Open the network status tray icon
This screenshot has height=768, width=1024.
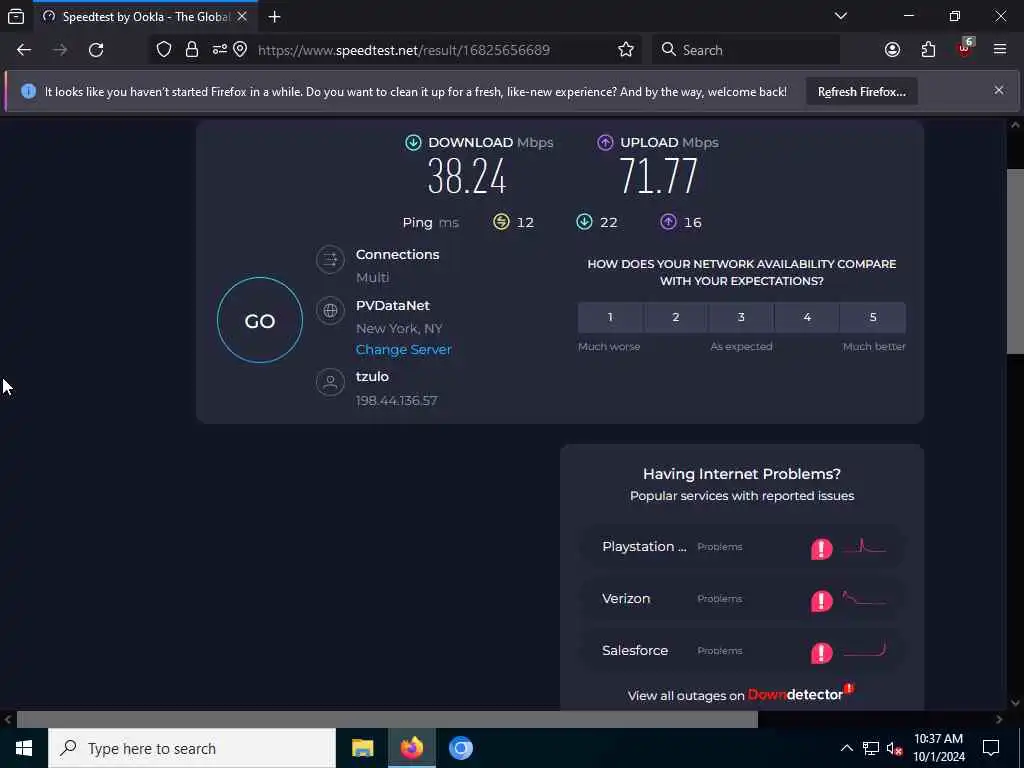point(871,748)
